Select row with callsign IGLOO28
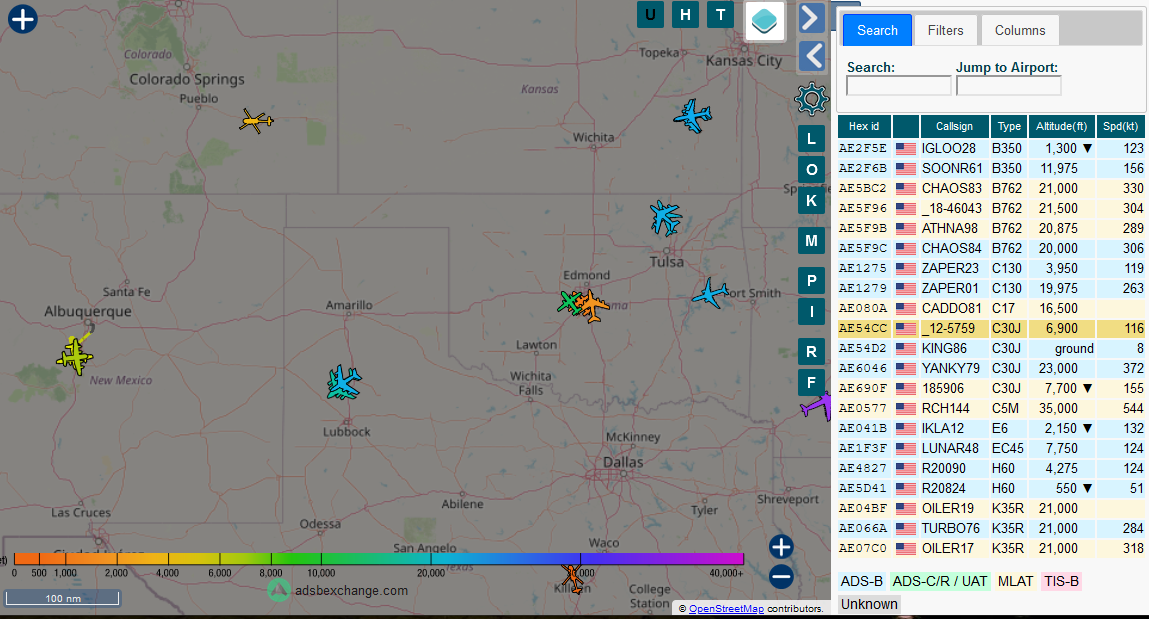The width and height of the screenshot is (1149, 619). point(991,148)
